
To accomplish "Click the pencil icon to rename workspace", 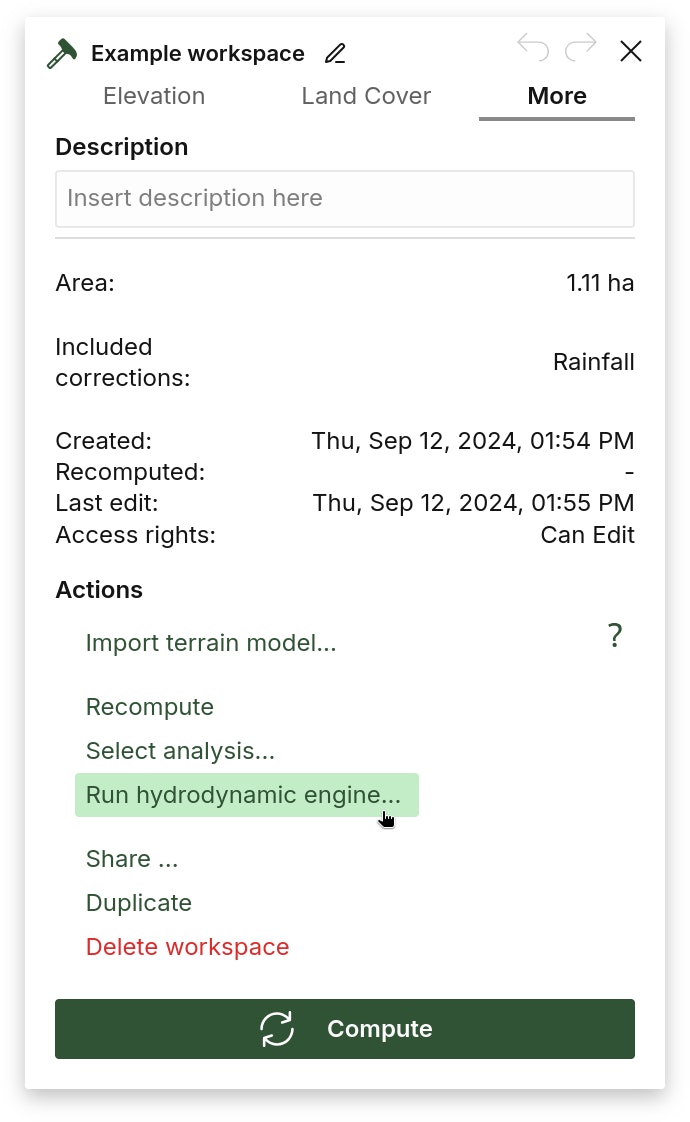I will point(335,54).
